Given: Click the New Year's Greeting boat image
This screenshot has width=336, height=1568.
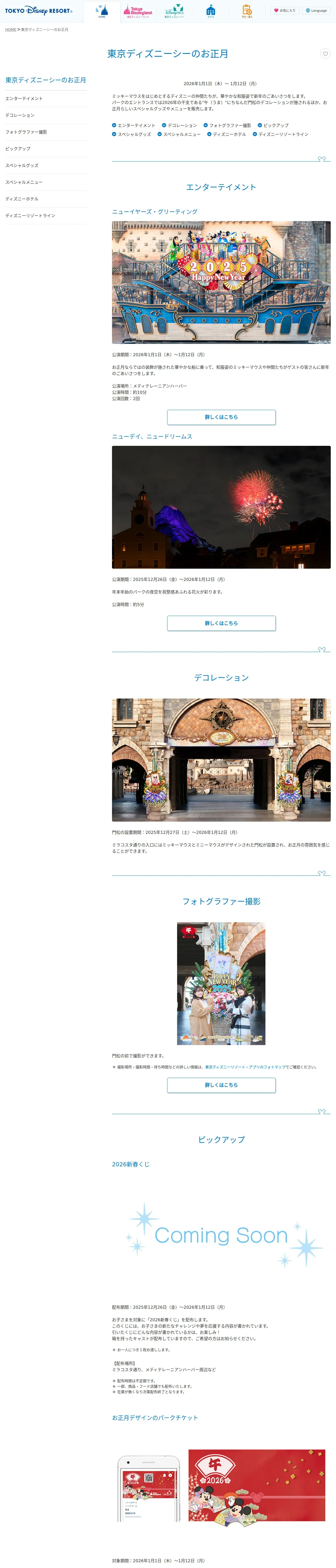Looking at the screenshot, I should (x=221, y=283).
